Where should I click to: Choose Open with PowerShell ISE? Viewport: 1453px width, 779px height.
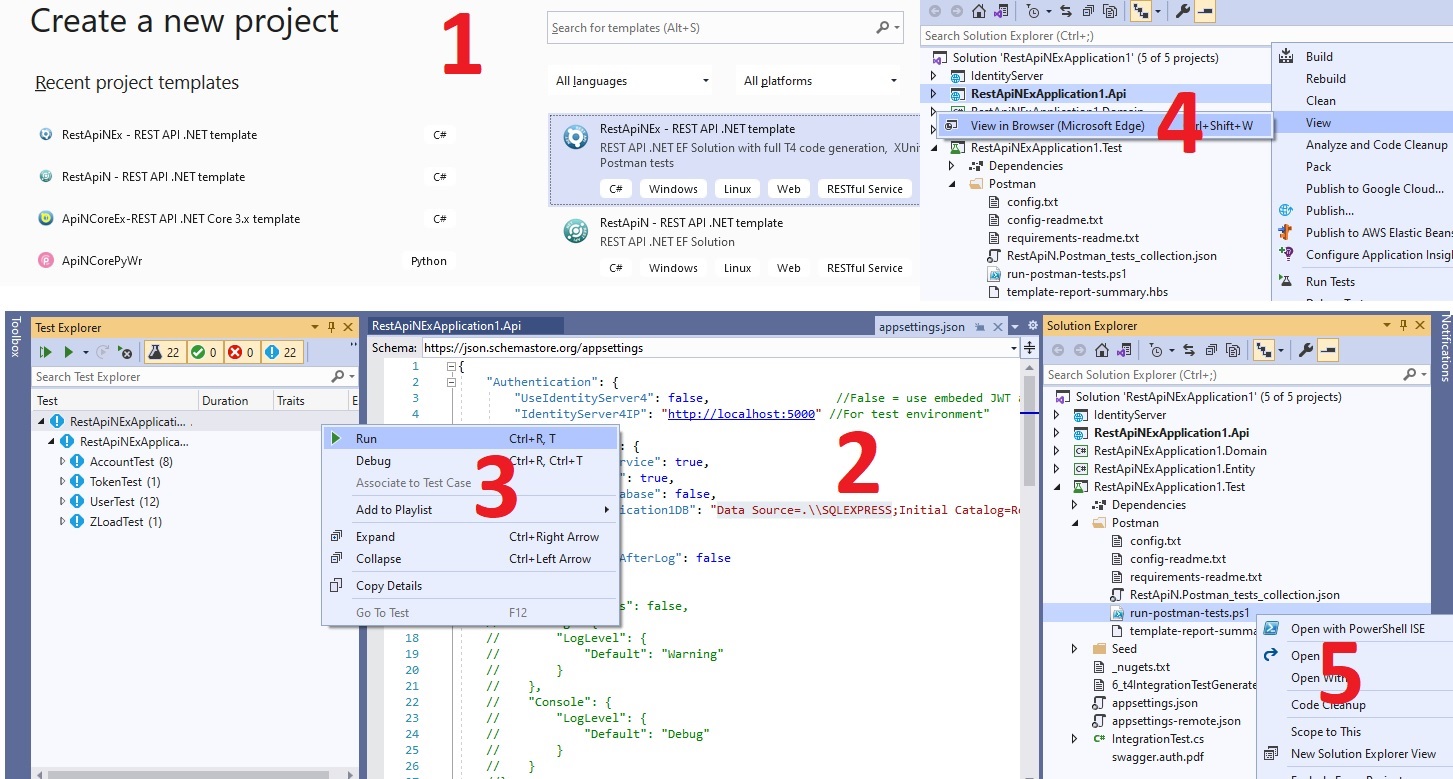click(1357, 629)
